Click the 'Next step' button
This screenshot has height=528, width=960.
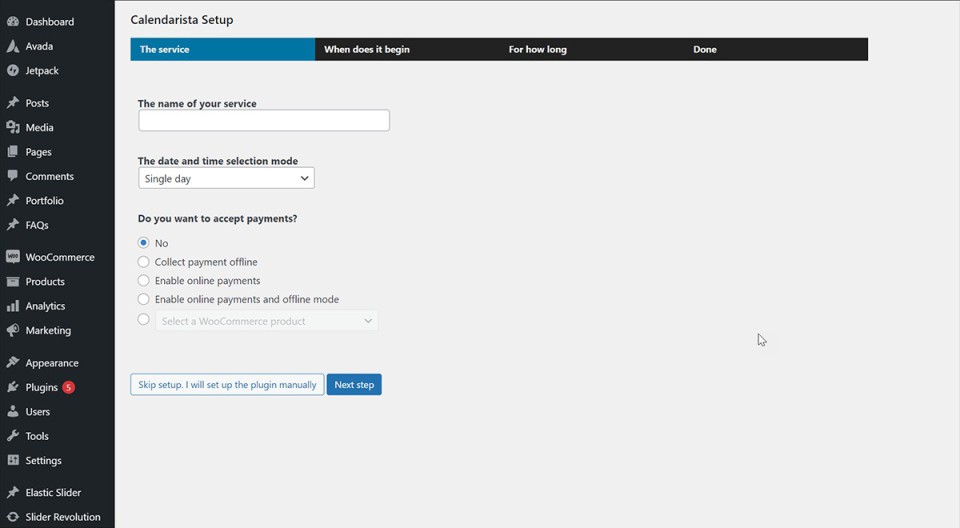point(354,385)
